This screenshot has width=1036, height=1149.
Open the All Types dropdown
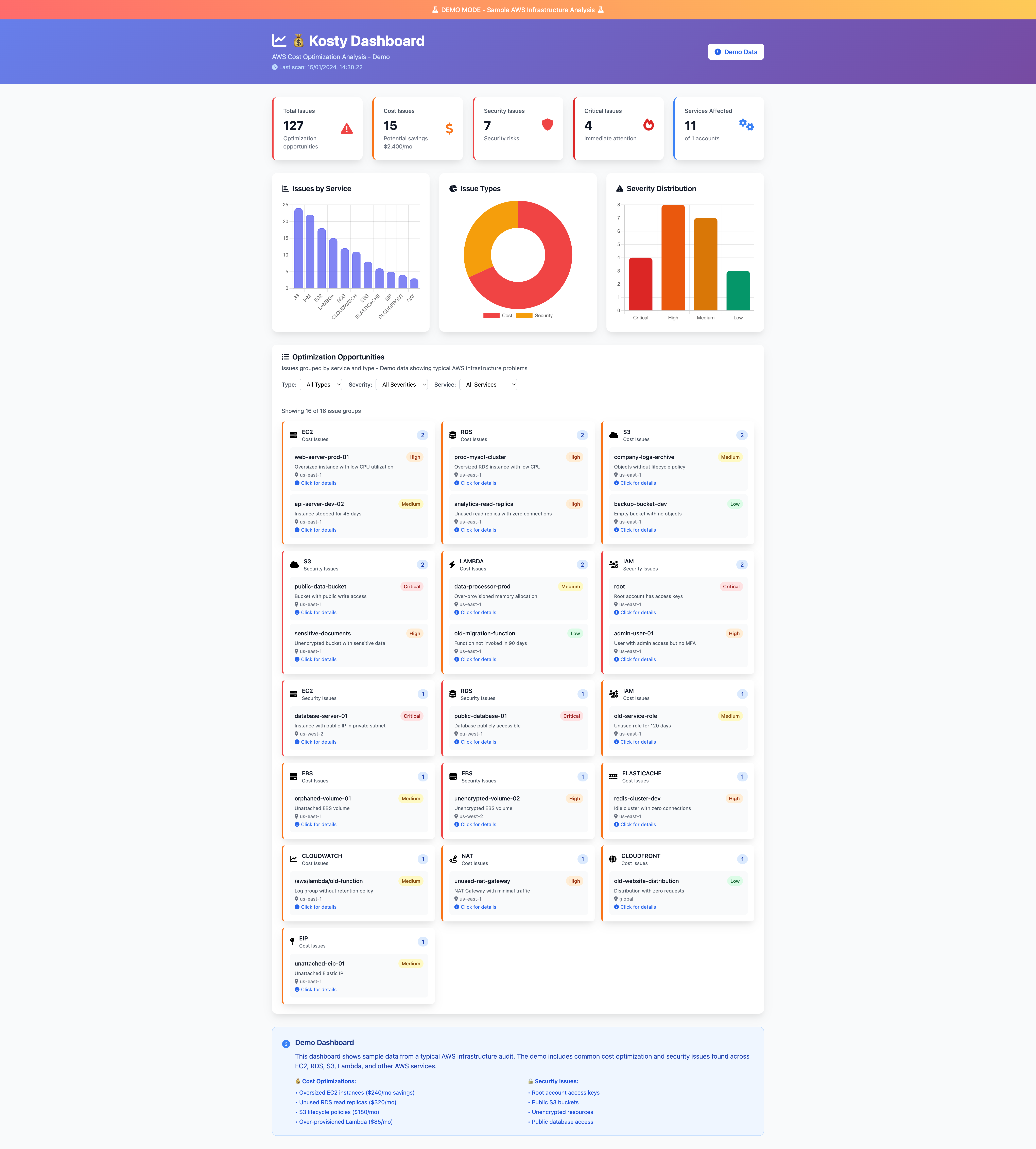321,385
